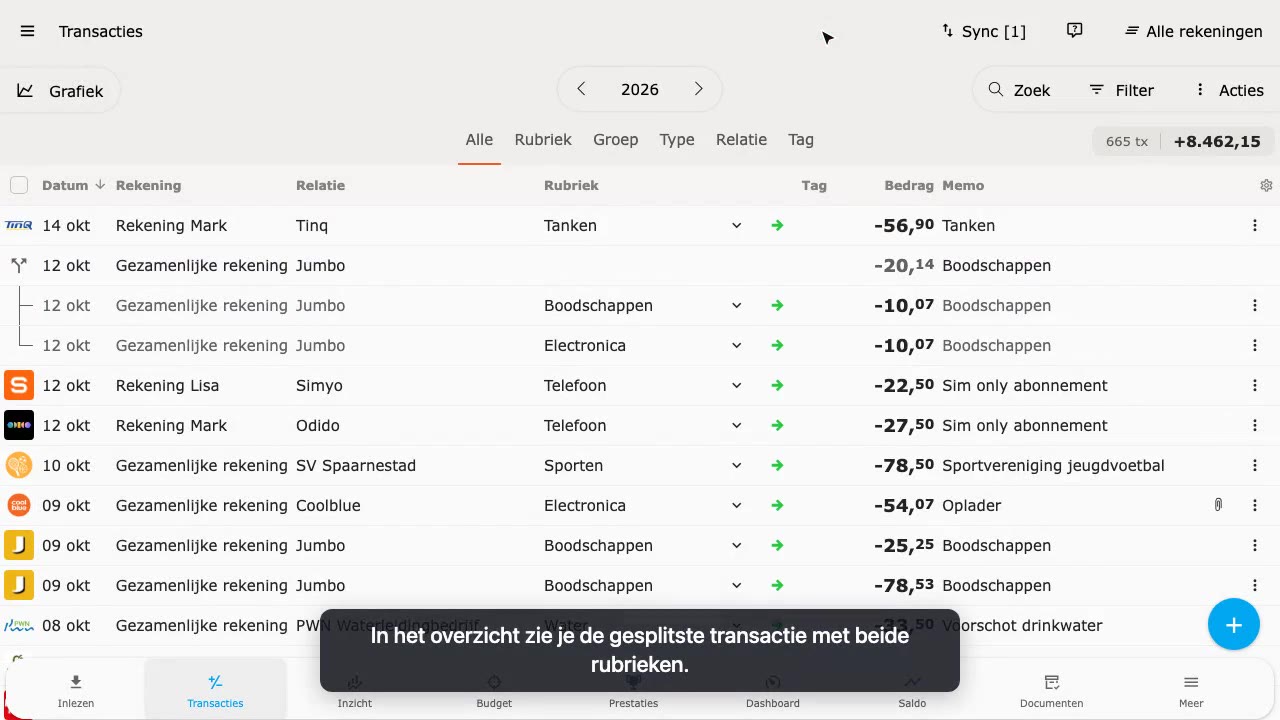
Task: Select the Alle tab
Action: 479,140
